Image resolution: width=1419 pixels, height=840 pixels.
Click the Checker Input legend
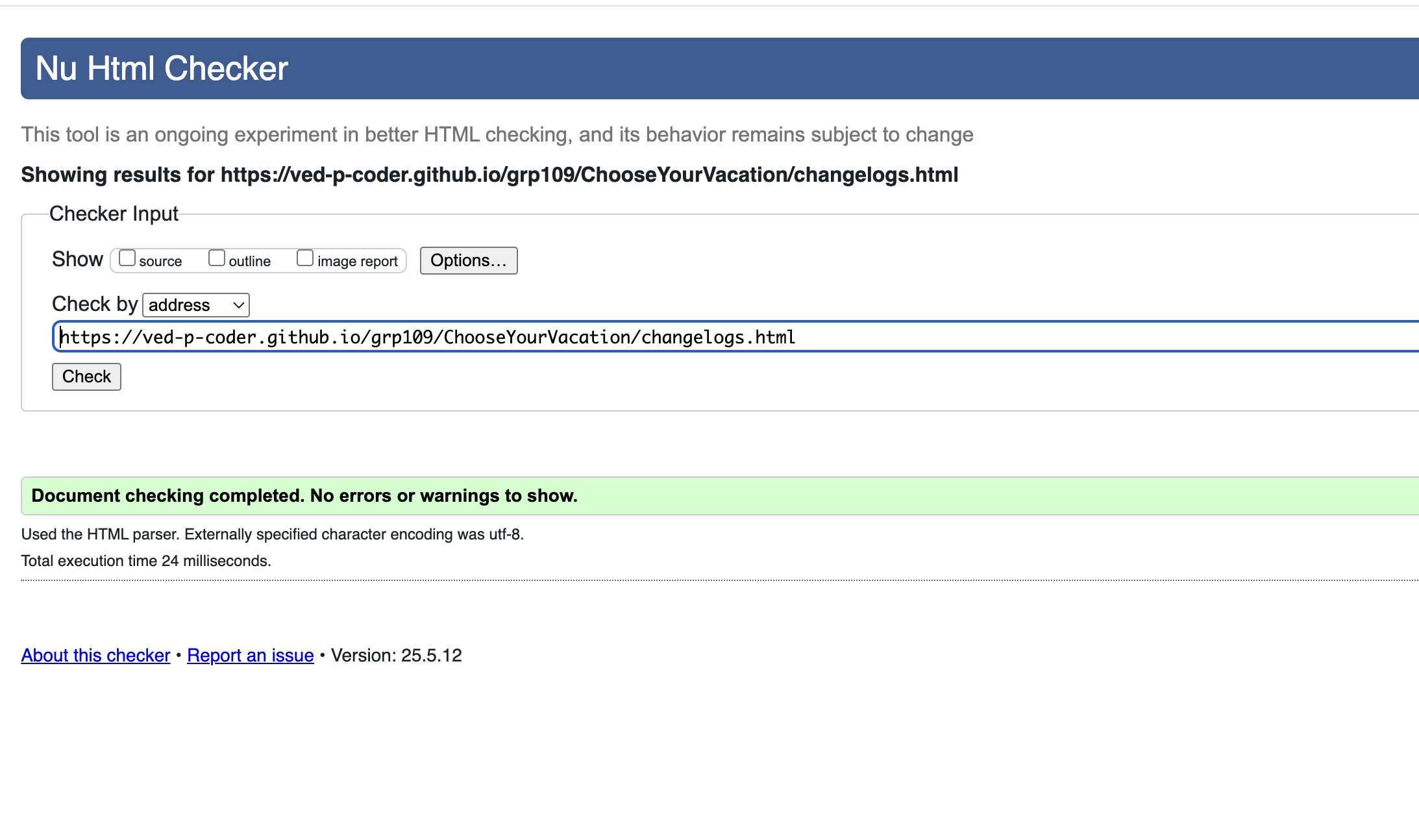(114, 214)
